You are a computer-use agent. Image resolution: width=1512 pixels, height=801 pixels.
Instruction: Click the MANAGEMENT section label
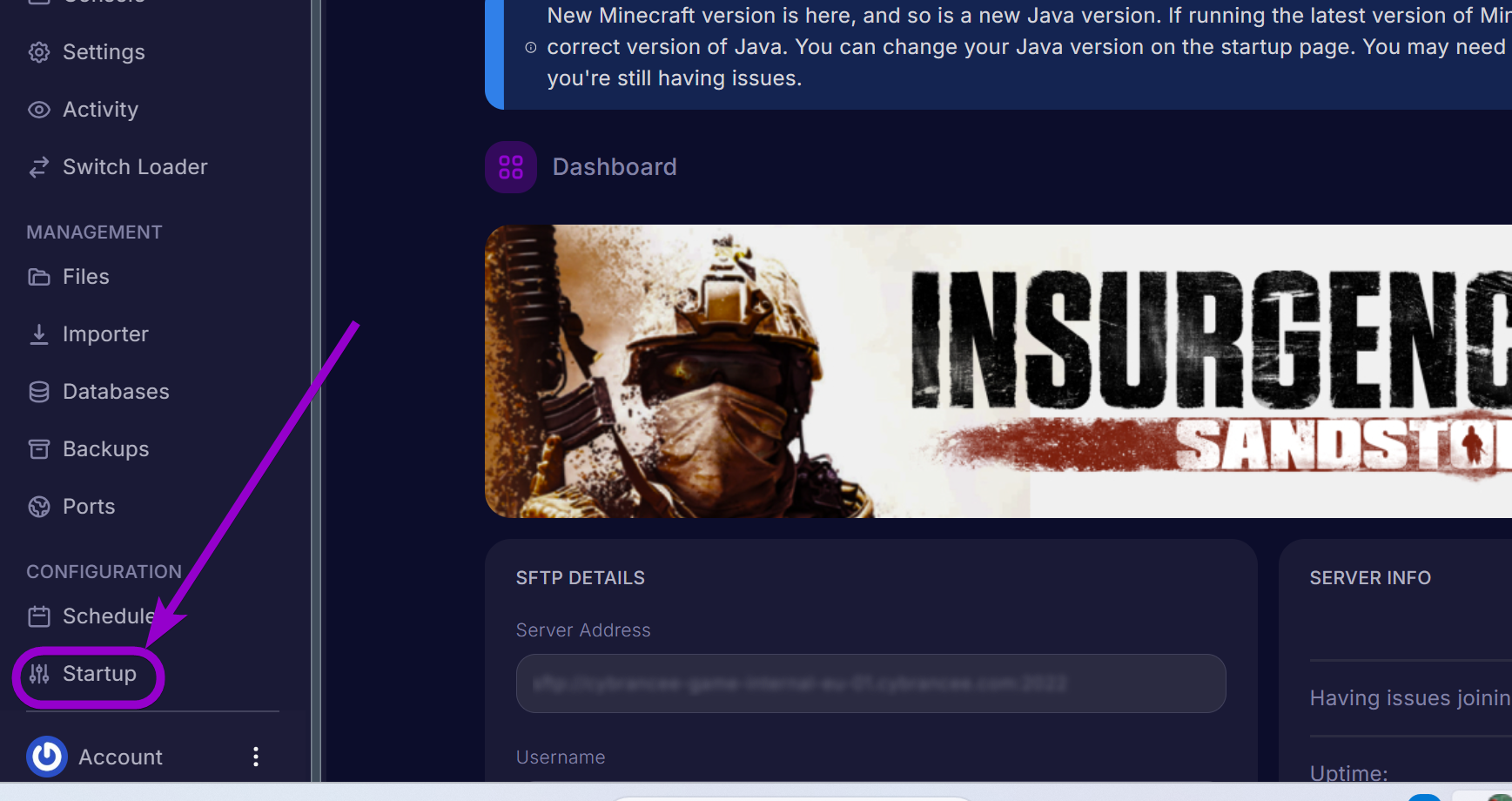click(x=94, y=232)
